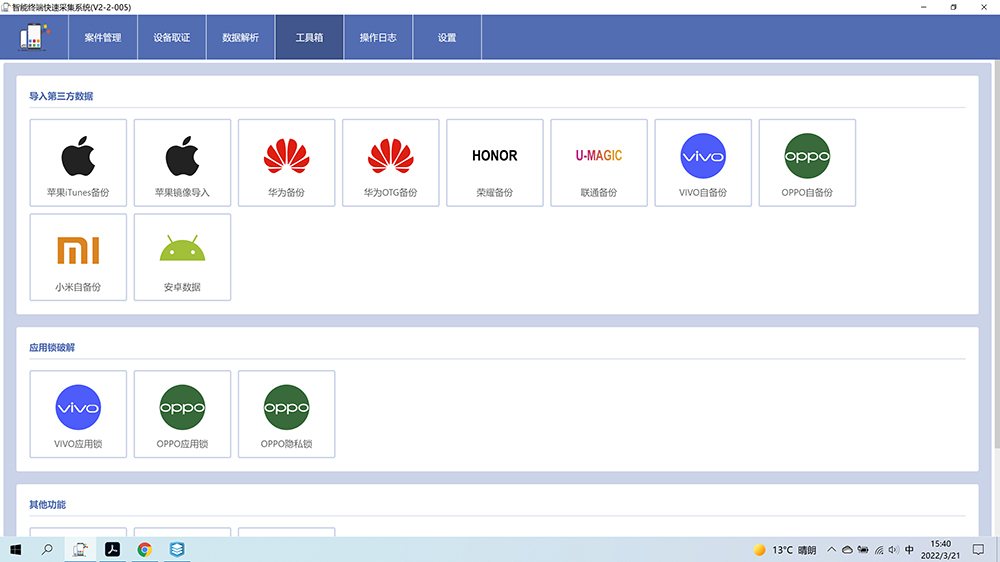Open 操作日志 tab
This screenshot has height=562, width=1000.
tap(378, 38)
